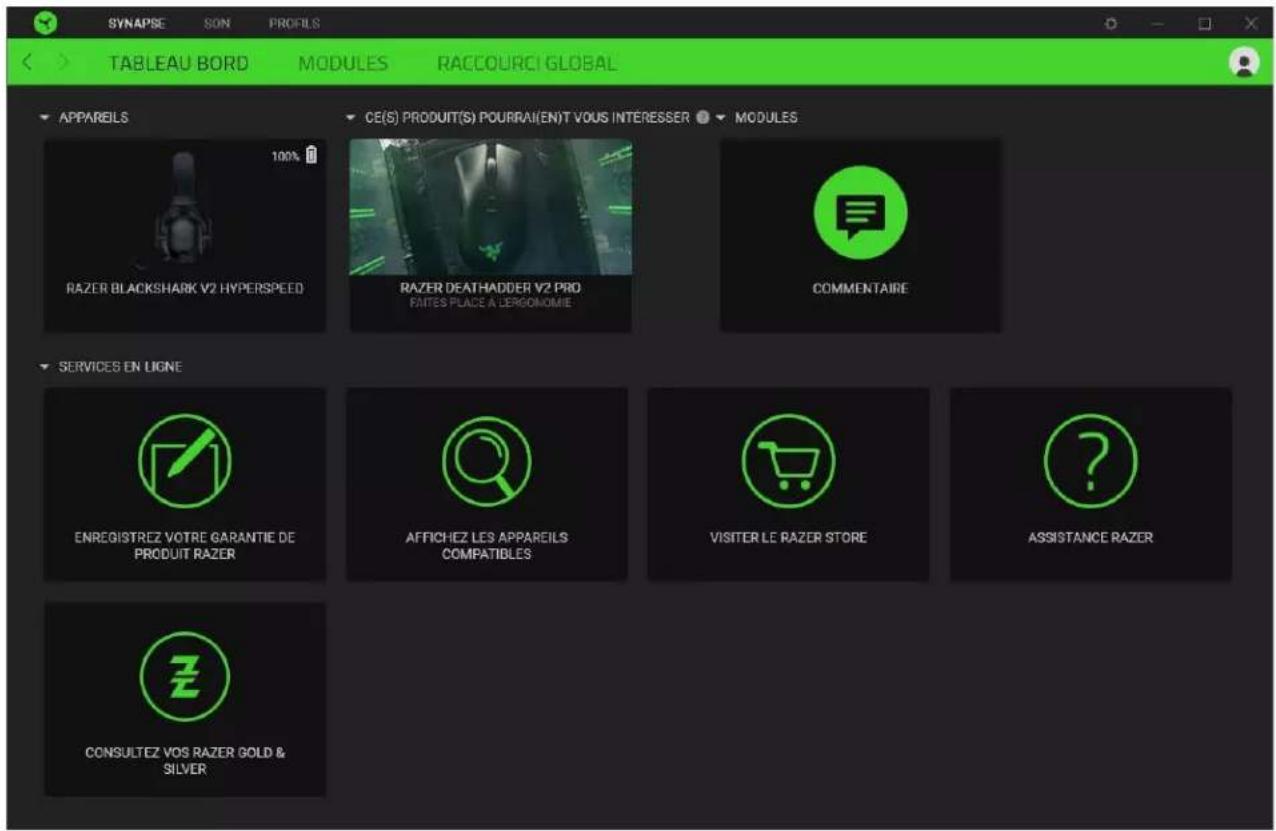
Task: Click RAZER DEATHADDER V2 PRO text
Action: pos(490,287)
